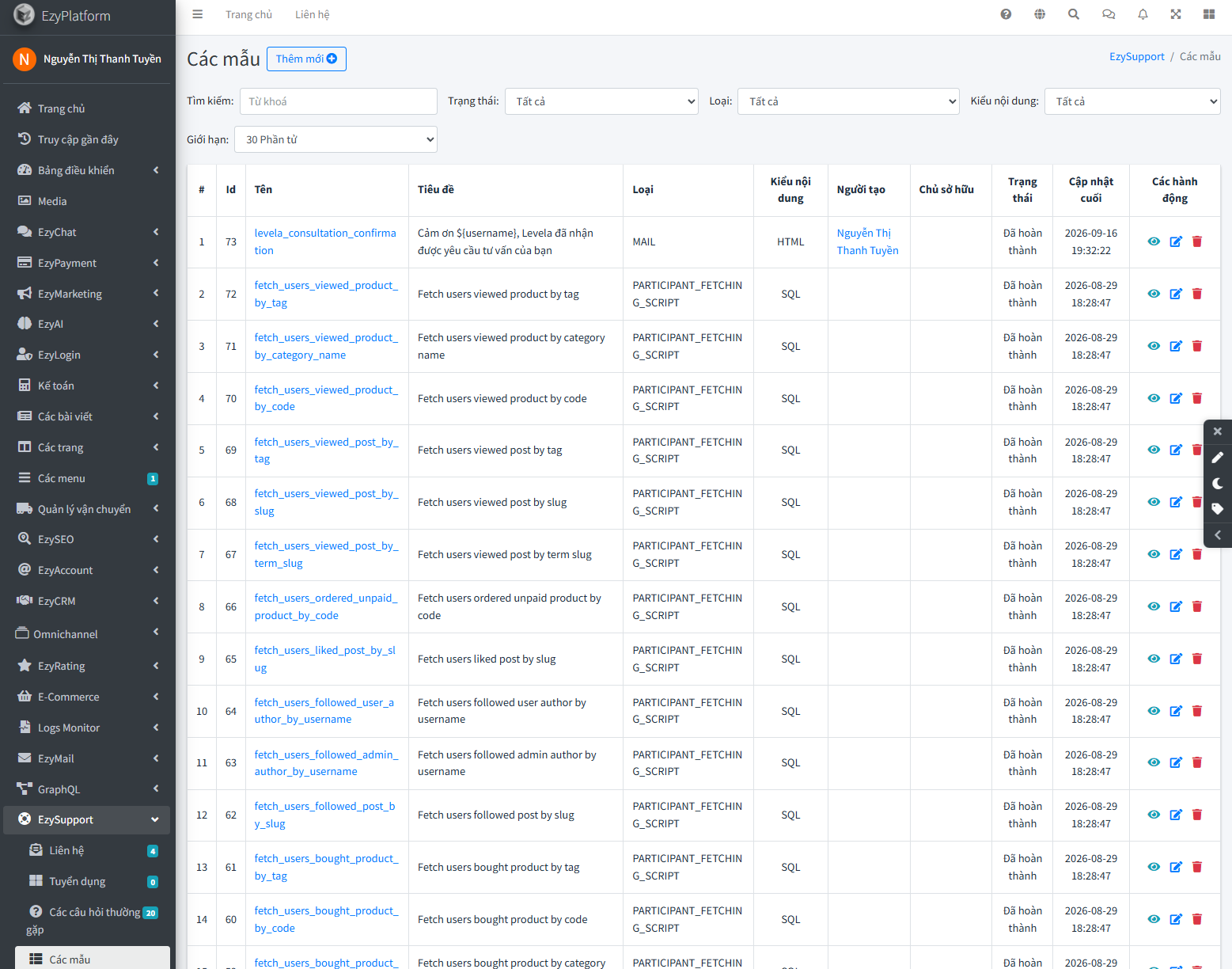Open the notifications bell icon
The image size is (1232, 969).
coord(1143,14)
